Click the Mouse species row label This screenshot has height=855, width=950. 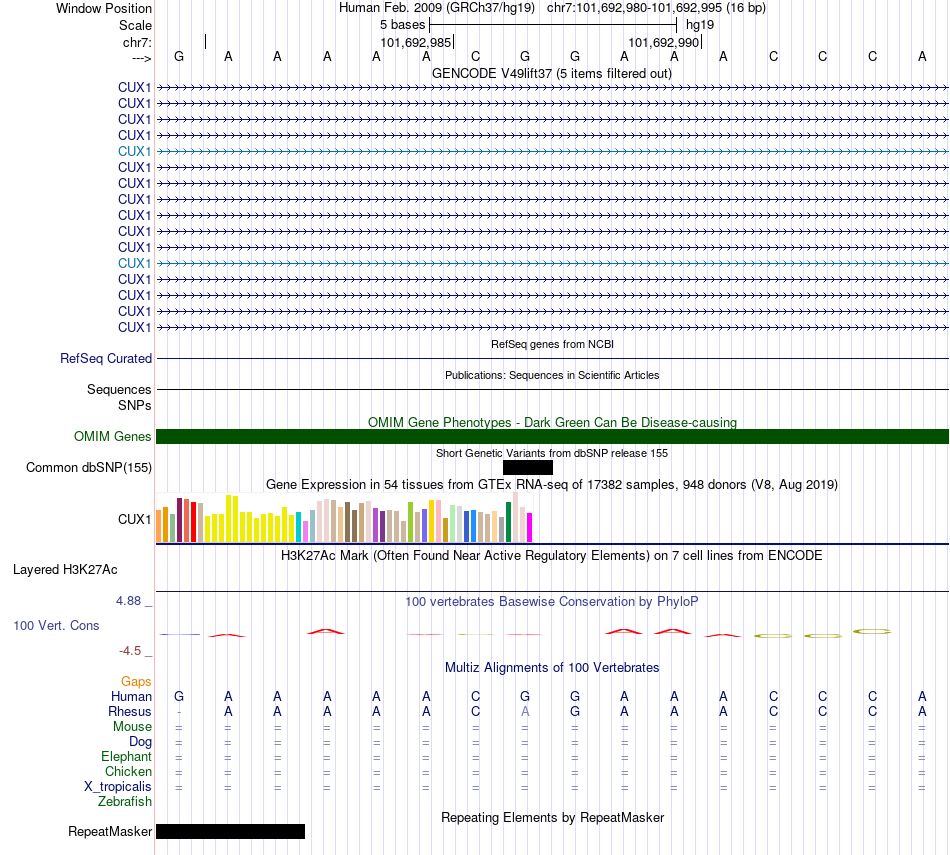pyautogui.click(x=132, y=727)
